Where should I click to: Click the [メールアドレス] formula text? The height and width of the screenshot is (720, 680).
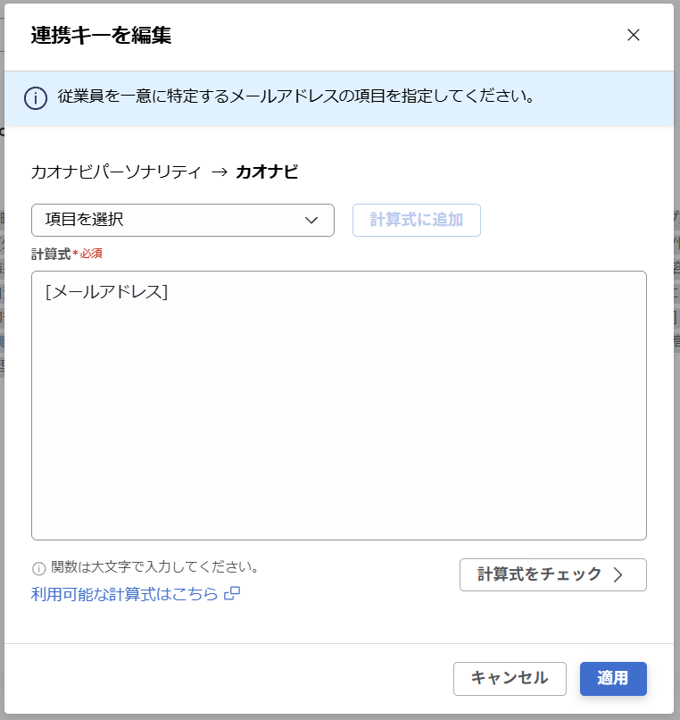pyautogui.click(x=107, y=292)
